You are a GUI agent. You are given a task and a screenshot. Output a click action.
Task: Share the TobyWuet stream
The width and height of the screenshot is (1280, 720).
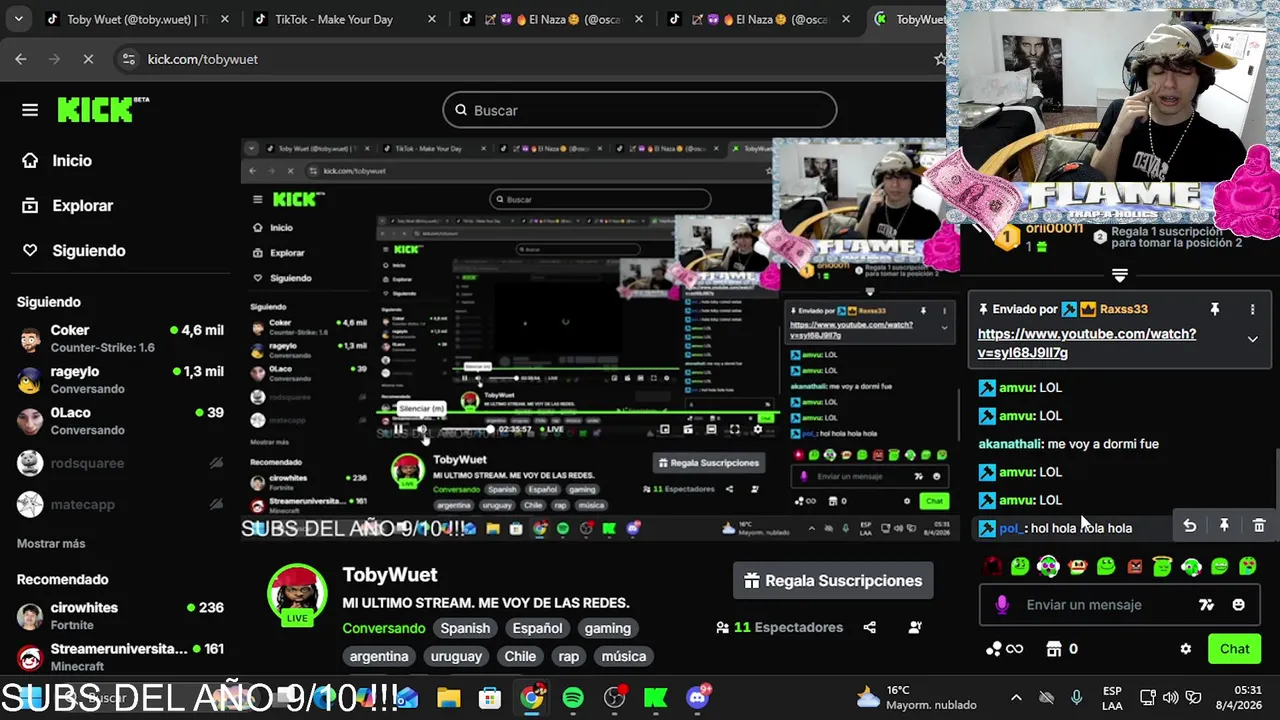[x=869, y=627]
